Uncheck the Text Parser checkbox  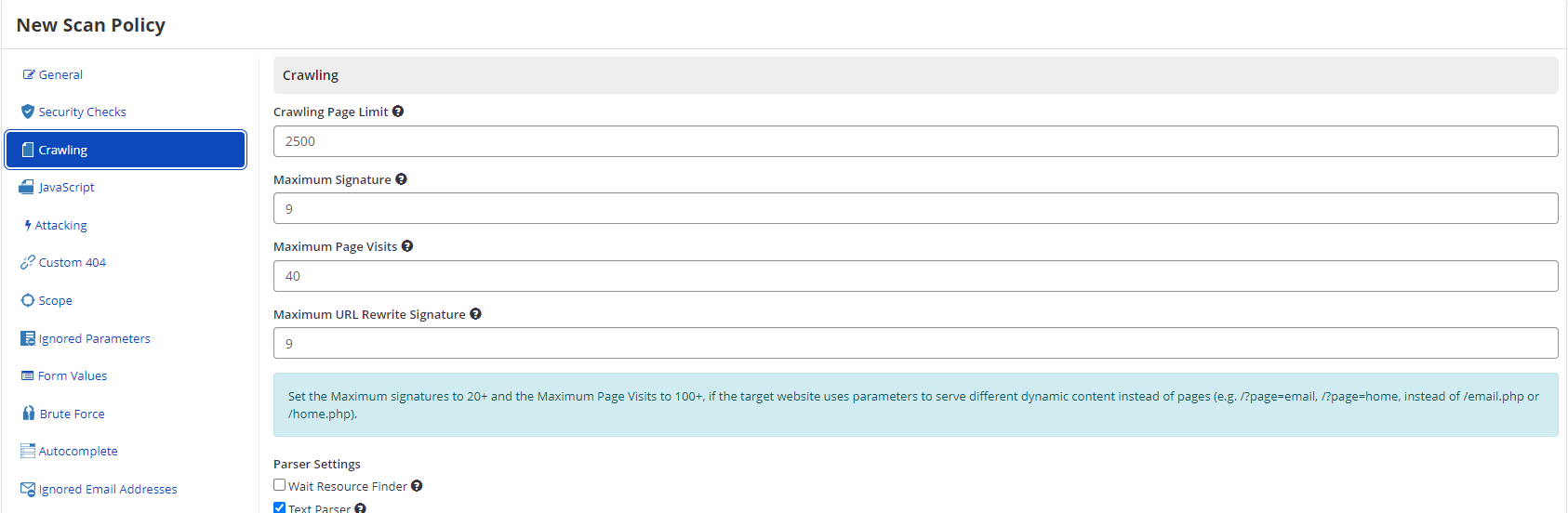coord(280,507)
